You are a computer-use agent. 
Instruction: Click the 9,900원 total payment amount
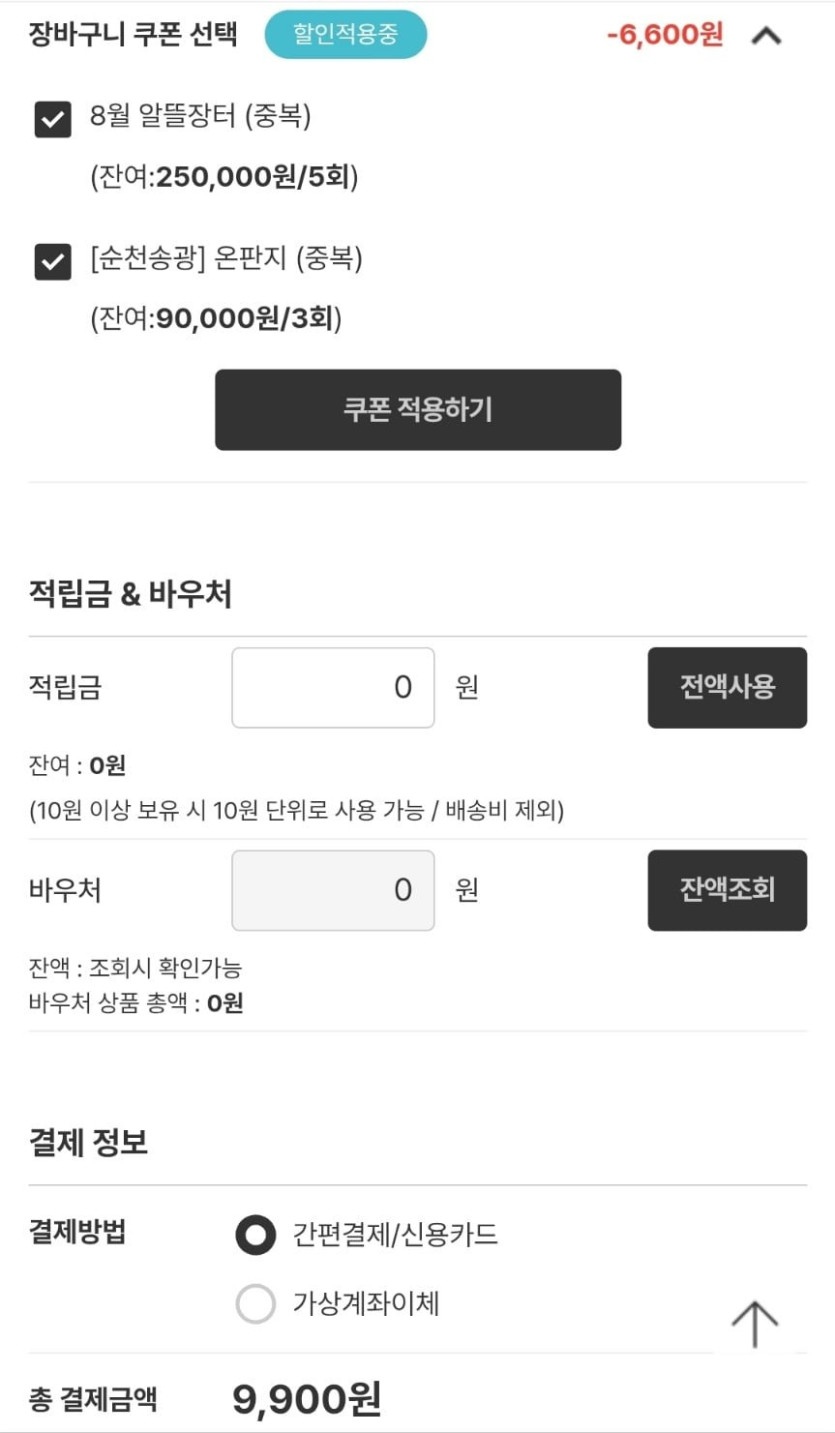(x=307, y=1400)
